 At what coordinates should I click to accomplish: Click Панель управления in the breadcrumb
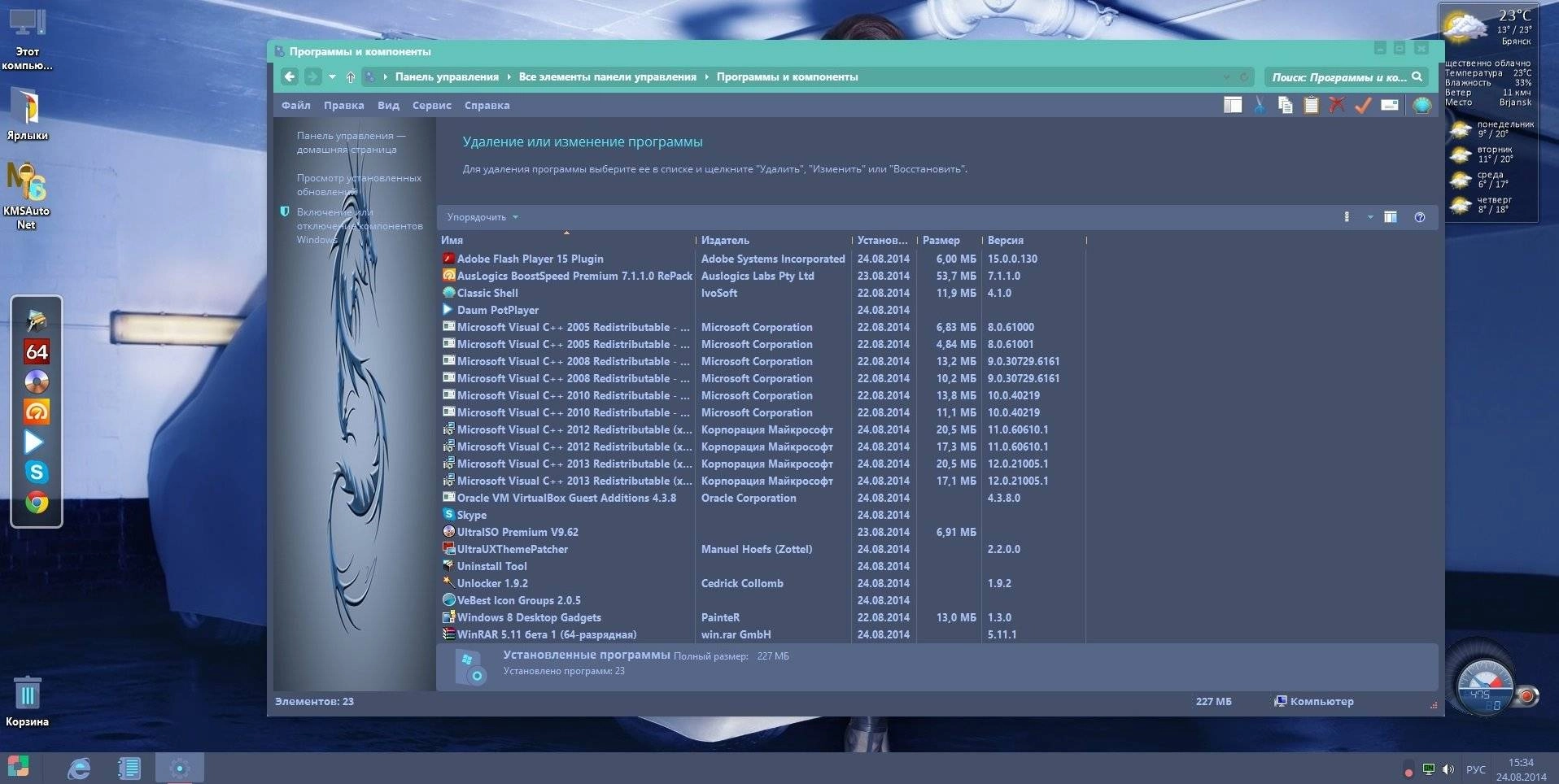pyautogui.click(x=447, y=77)
